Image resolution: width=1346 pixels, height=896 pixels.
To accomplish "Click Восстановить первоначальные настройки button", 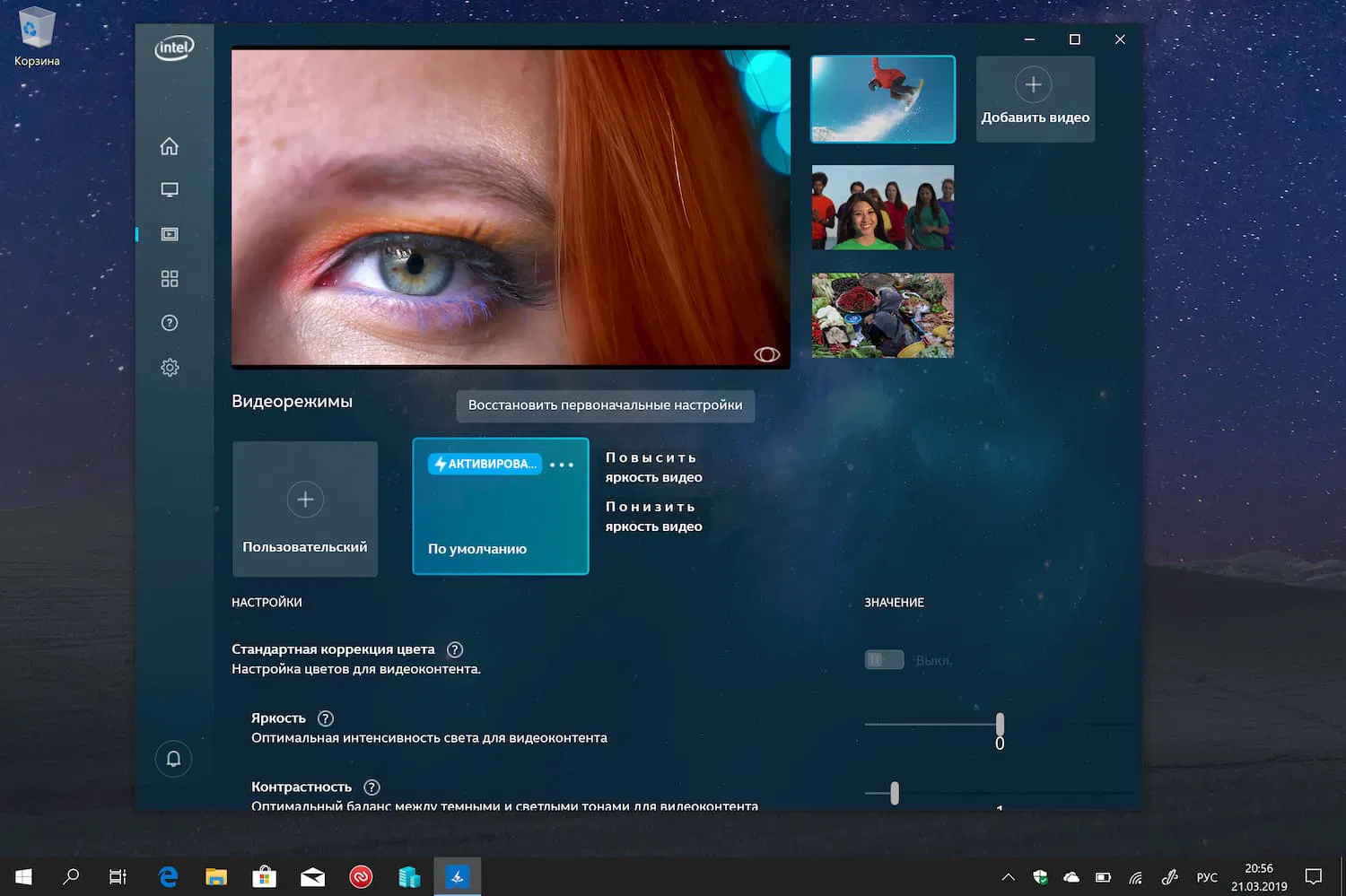I will (x=605, y=405).
